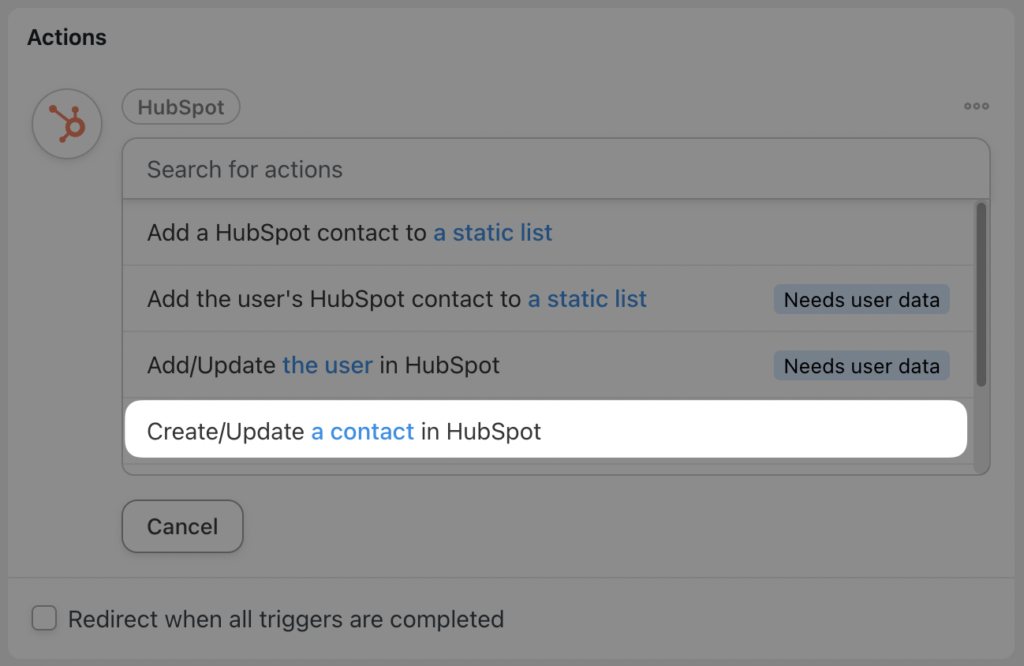The width and height of the screenshot is (1024, 666).
Task: Expand the user selector in Add/Update action
Action: [327, 365]
